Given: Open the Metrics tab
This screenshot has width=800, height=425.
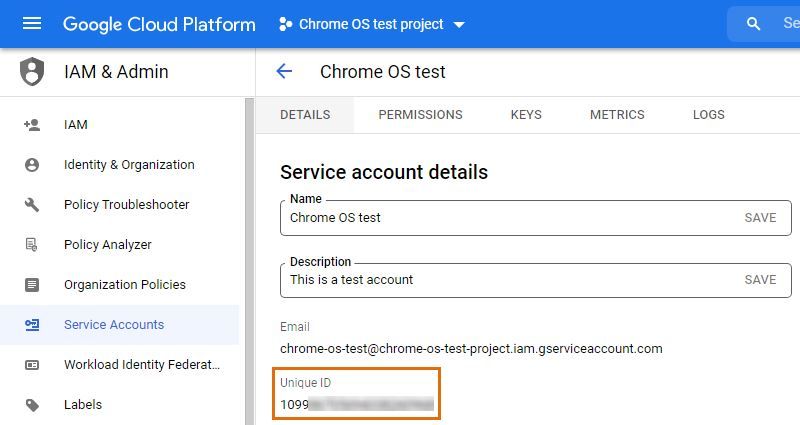Looking at the screenshot, I should click(617, 115).
